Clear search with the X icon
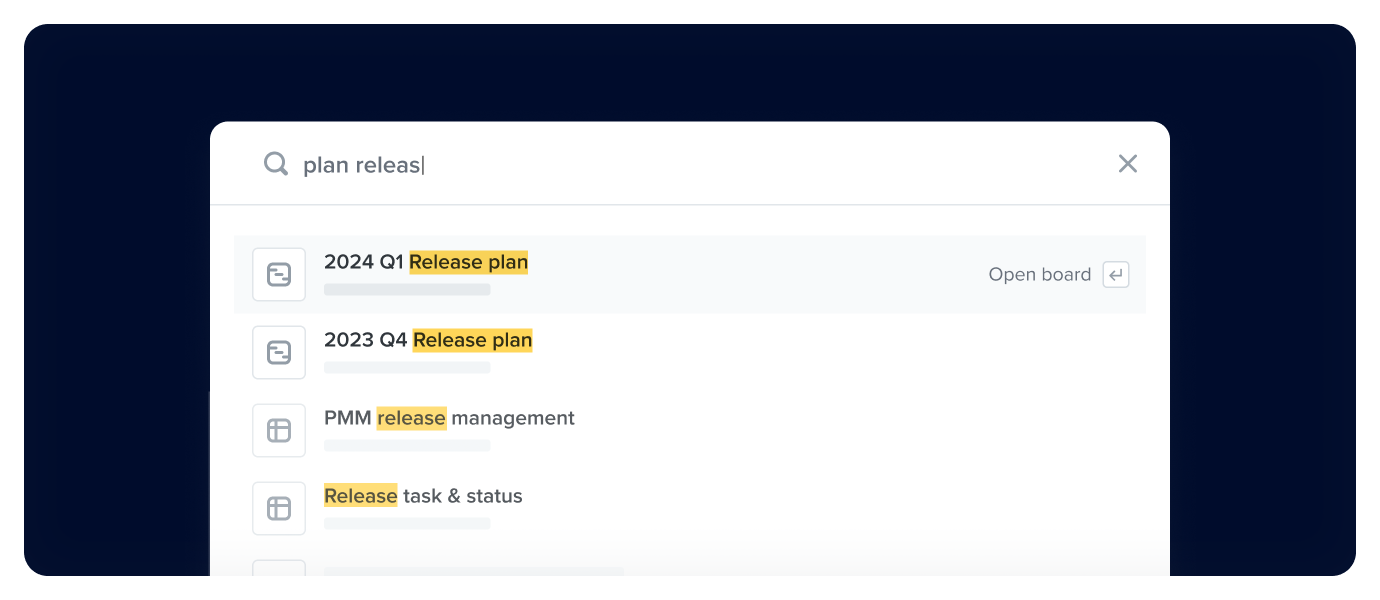This screenshot has width=1380, height=600. (x=1128, y=164)
